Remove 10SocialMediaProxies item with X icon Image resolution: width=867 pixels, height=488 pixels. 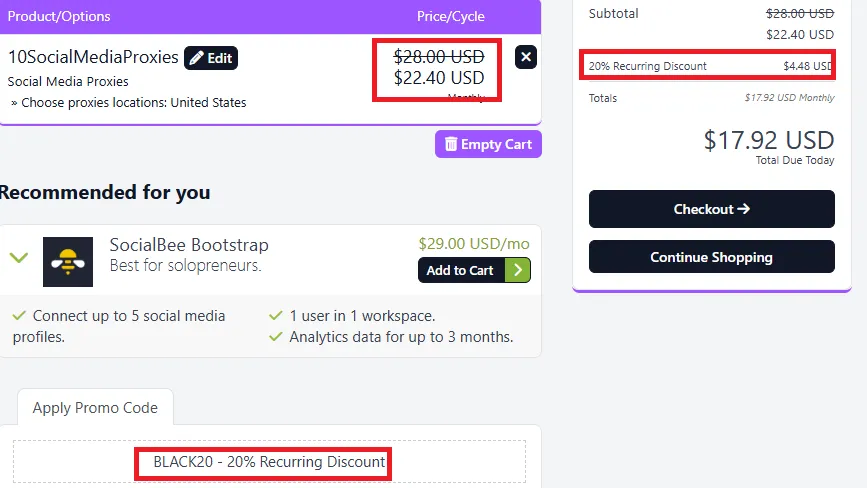[x=526, y=57]
